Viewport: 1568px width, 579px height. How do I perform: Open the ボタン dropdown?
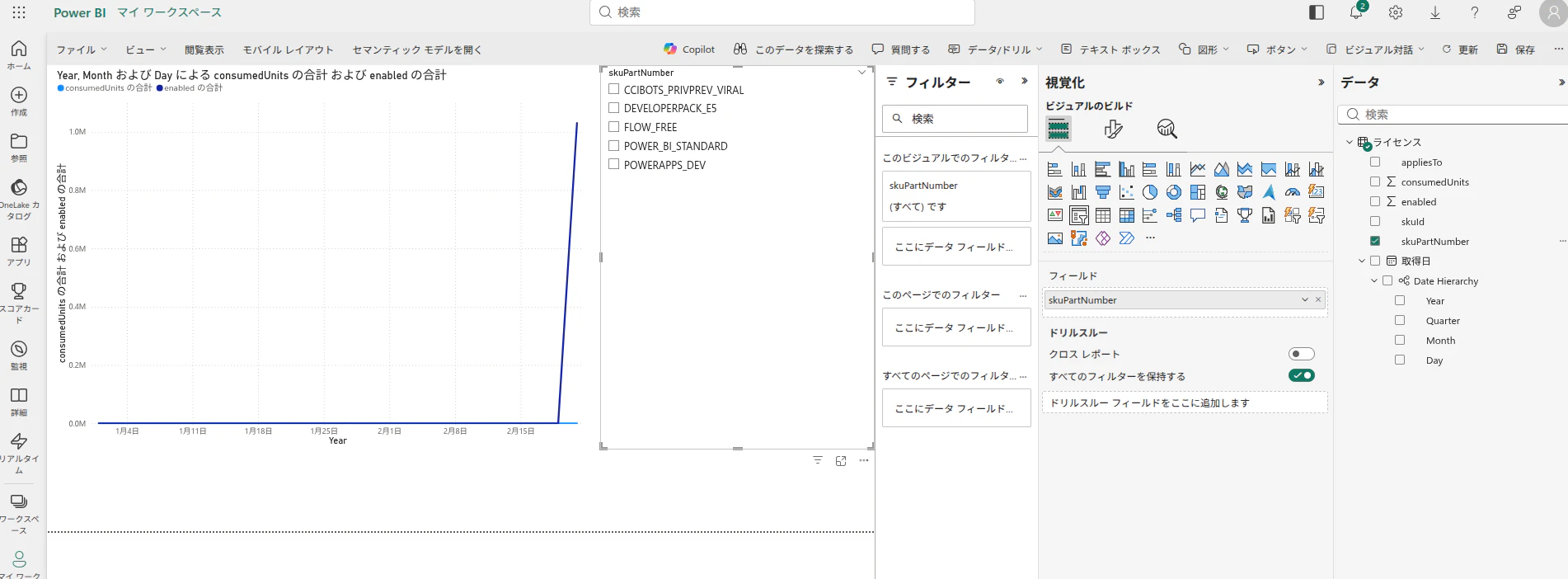1277,49
